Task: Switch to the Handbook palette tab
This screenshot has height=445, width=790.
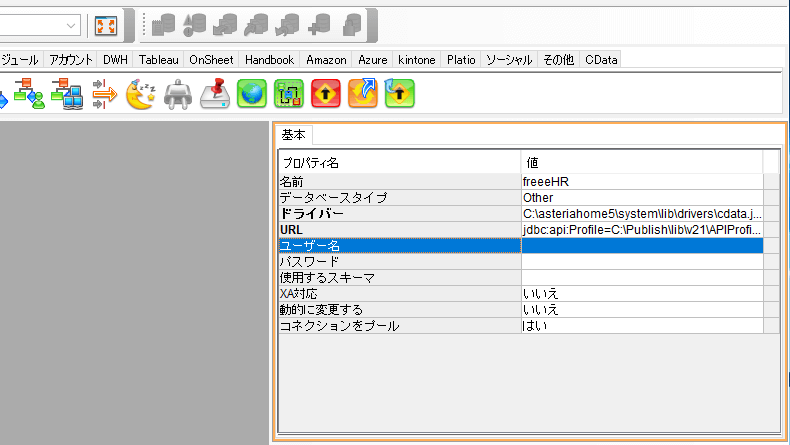Action: [x=270, y=60]
